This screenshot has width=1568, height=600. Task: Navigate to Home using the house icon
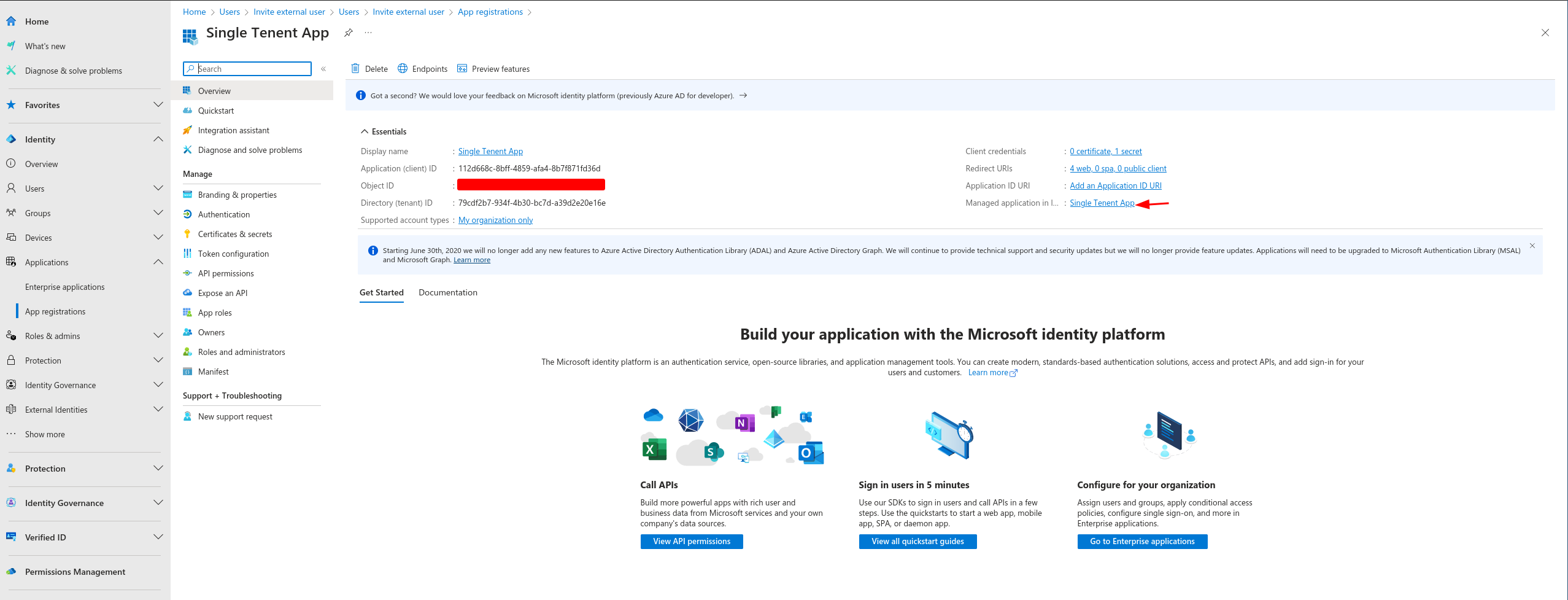pos(10,21)
